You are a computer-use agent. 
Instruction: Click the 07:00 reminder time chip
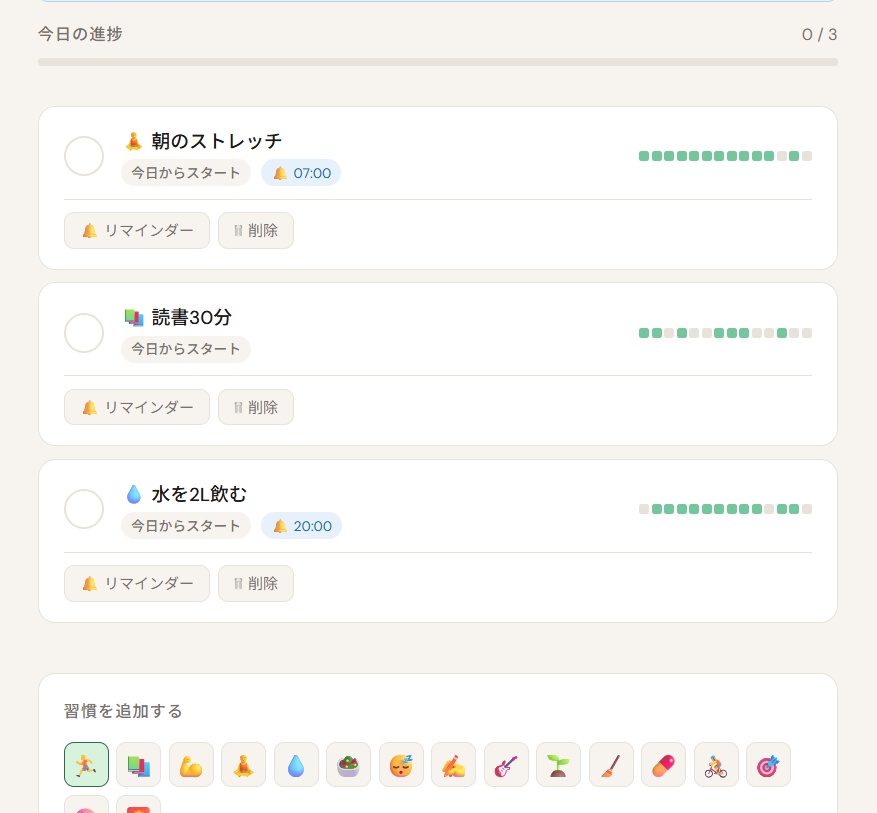point(301,172)
